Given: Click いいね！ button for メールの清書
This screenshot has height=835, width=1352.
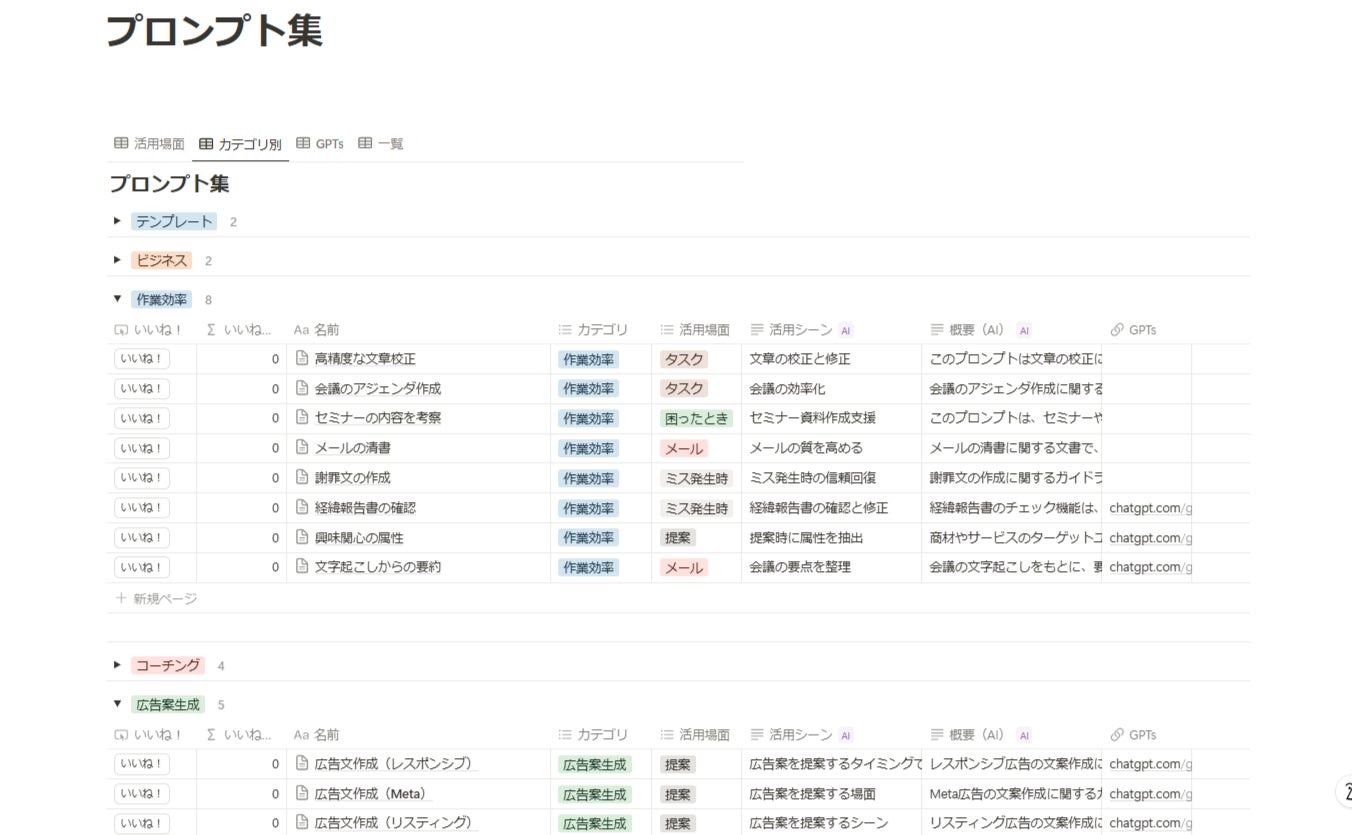Looking at the screenshot, I should point(142,448).
